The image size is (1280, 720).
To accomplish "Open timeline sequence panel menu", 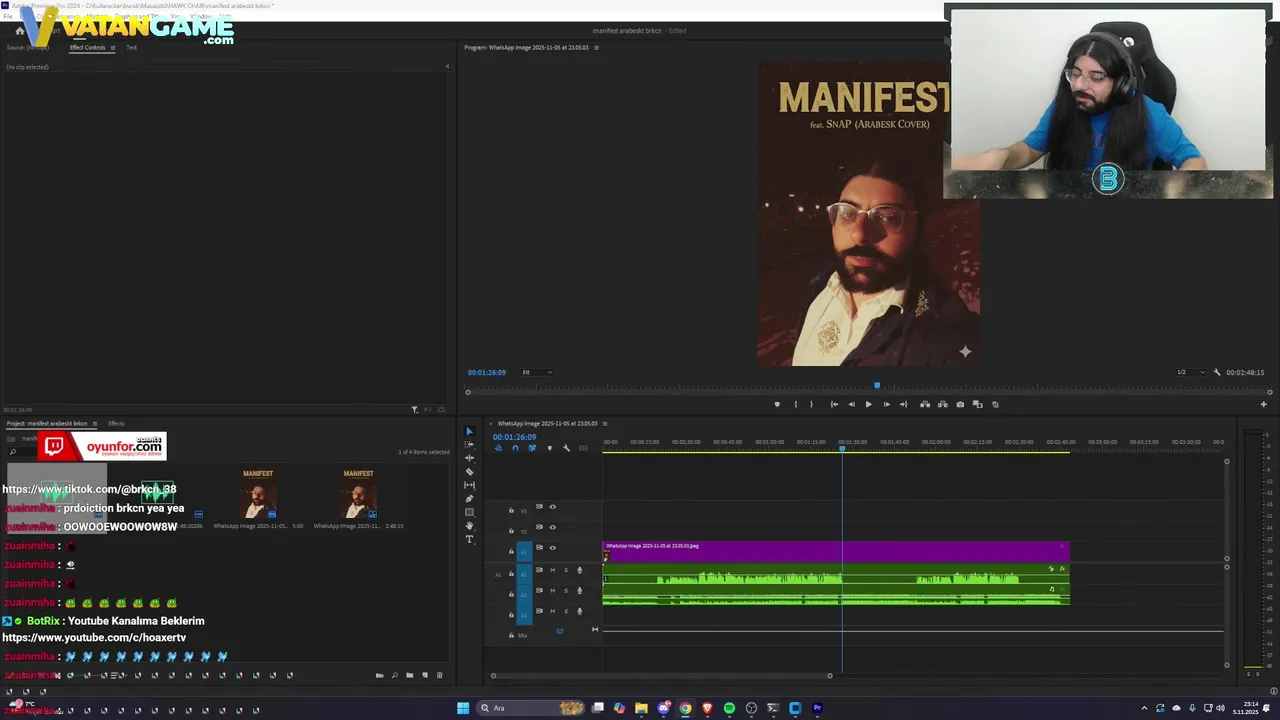I will tap(604, 423).
